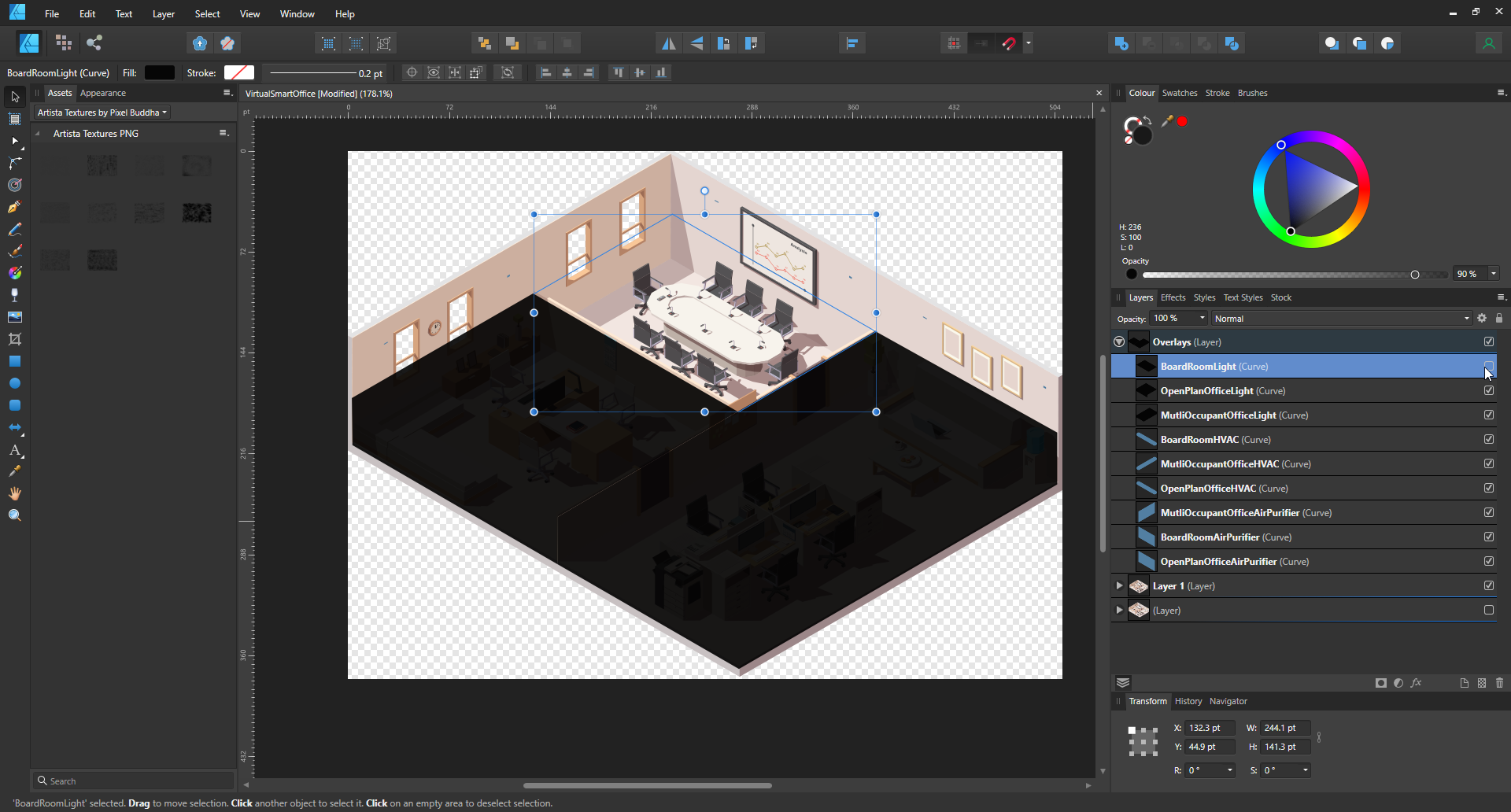Image resolution: width=1511 pixels, height=812 pixels.
Task: Switch to Pixel Persona
Action: (x=64, y=43)
